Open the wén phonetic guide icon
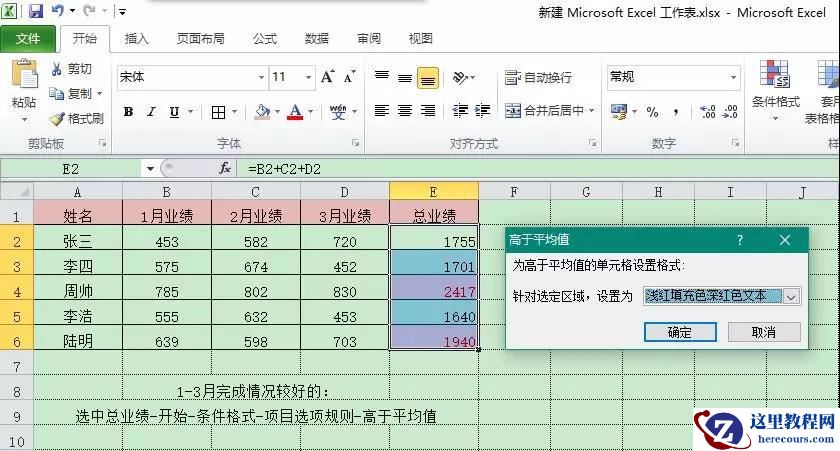The image size is (840, 451). pyautogui.click(x=338, y=112)
